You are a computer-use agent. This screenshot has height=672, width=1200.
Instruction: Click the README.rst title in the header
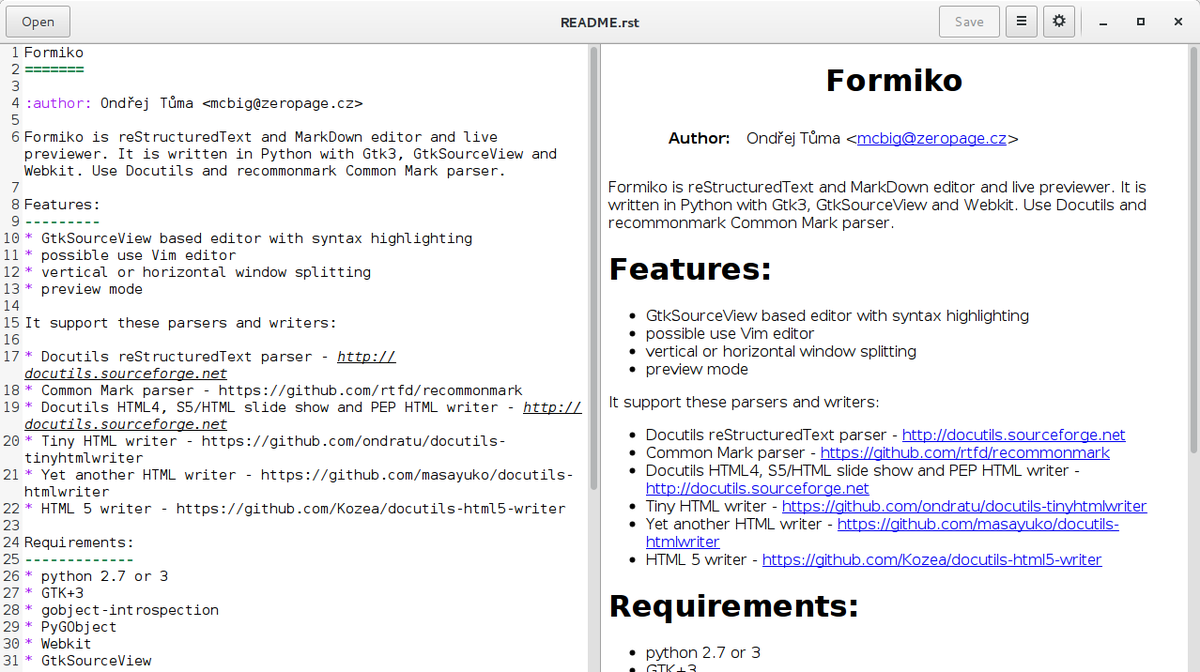[x=599, y=21]
